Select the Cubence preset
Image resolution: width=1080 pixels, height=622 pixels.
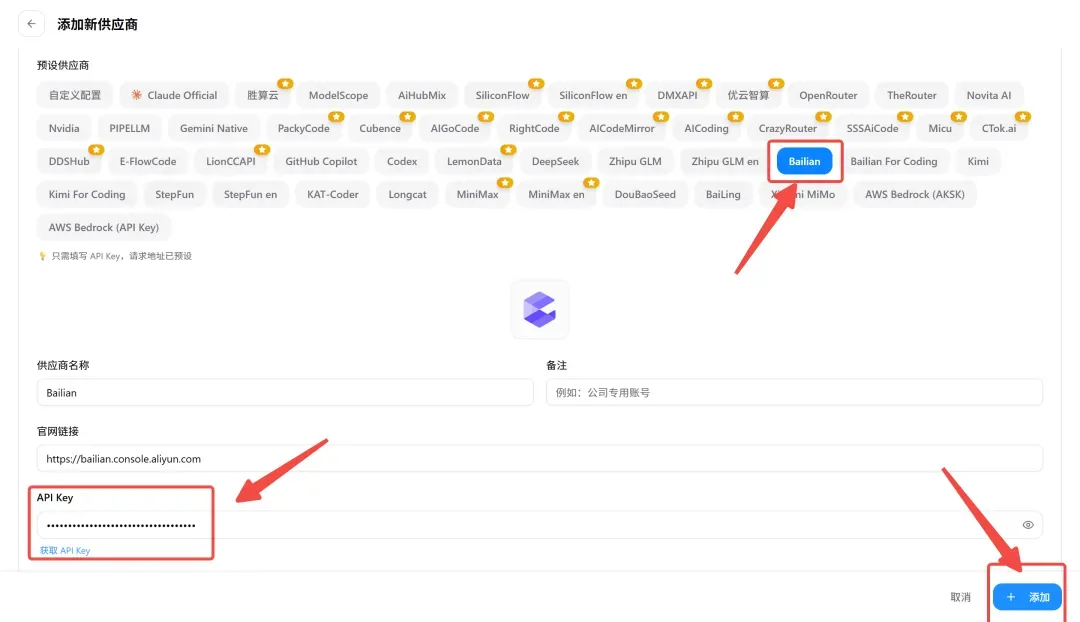380,128
